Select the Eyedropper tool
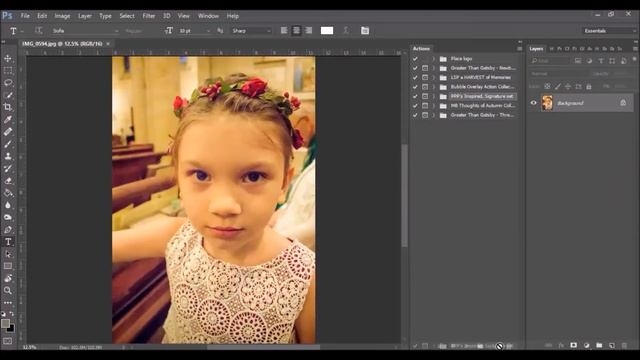This screenshot has height=360, width=640. click(x=8, y=119)
